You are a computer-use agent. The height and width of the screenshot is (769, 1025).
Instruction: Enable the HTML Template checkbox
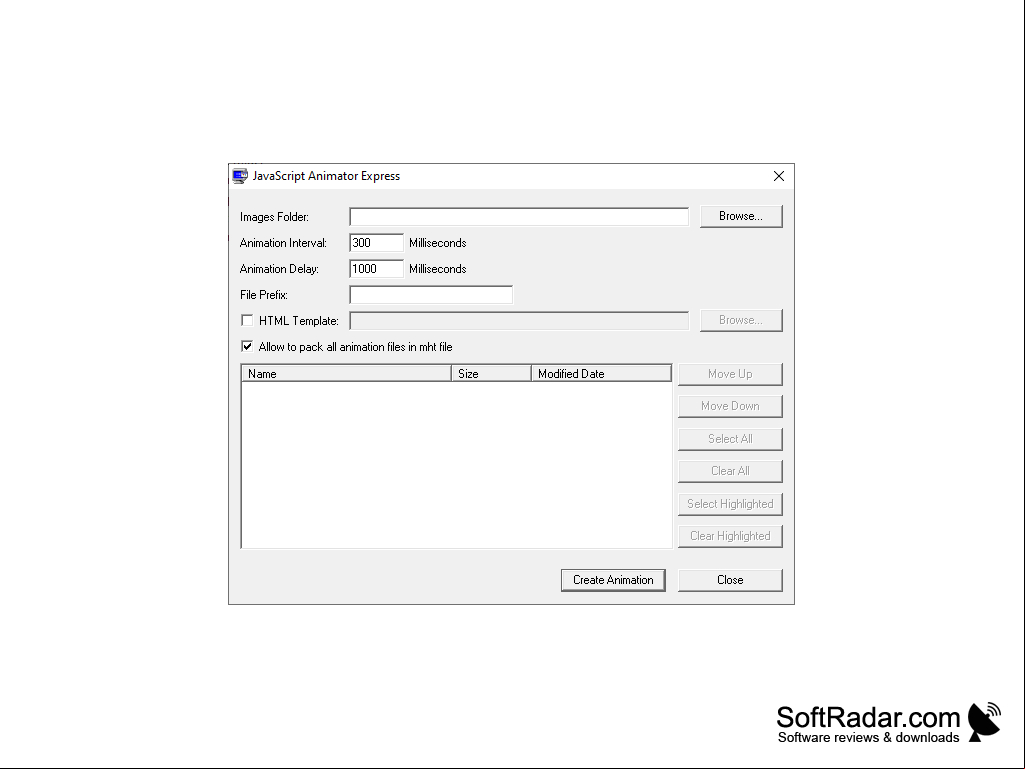pos(247,320)
